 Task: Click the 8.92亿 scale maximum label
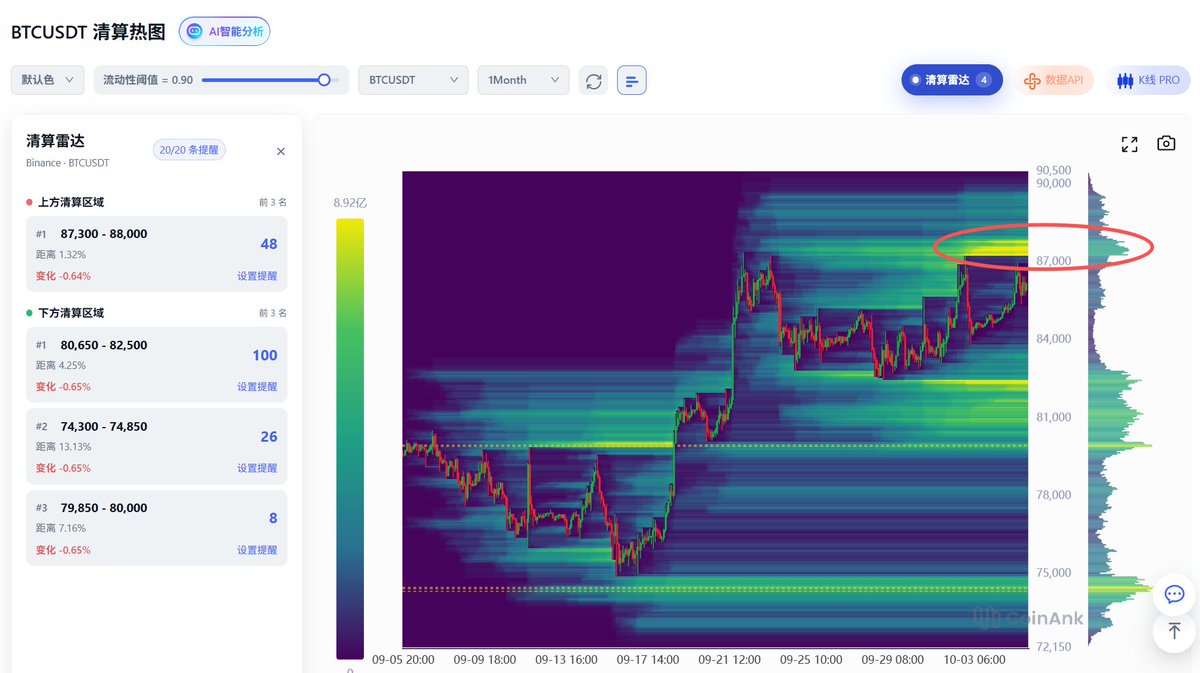351,203
